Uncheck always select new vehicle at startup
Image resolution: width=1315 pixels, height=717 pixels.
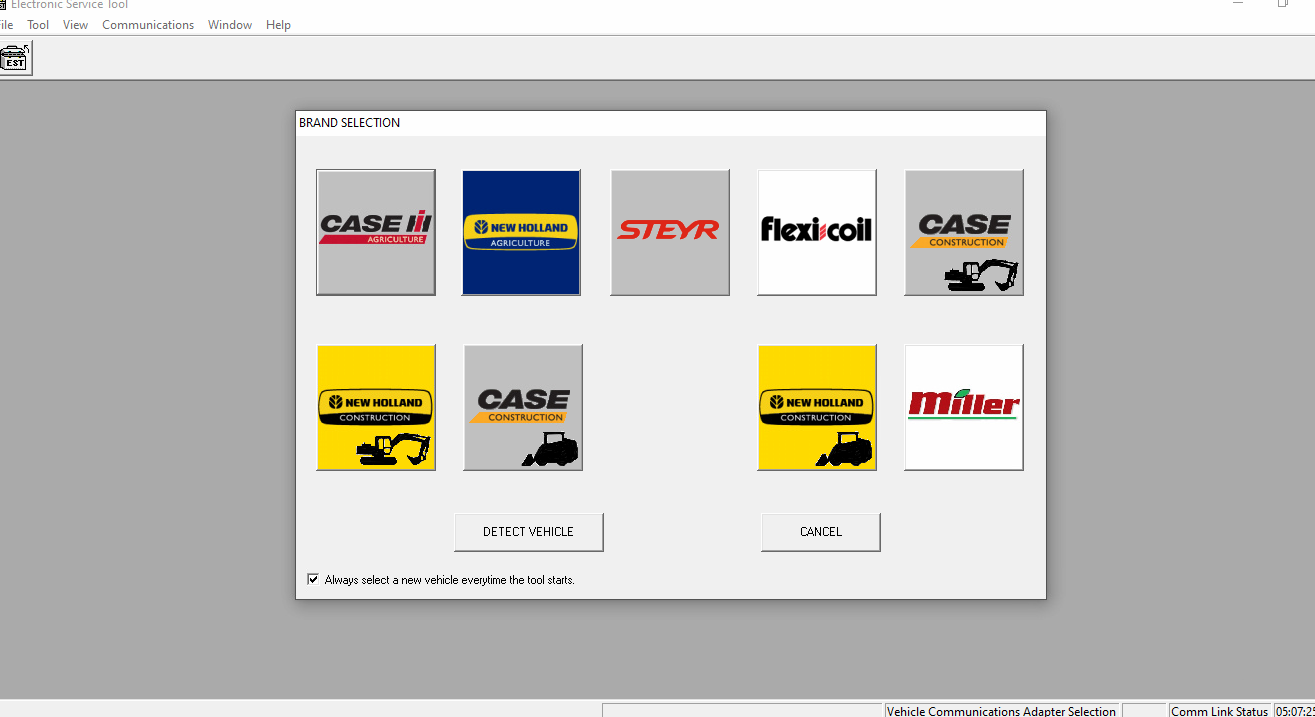point(313,579)
